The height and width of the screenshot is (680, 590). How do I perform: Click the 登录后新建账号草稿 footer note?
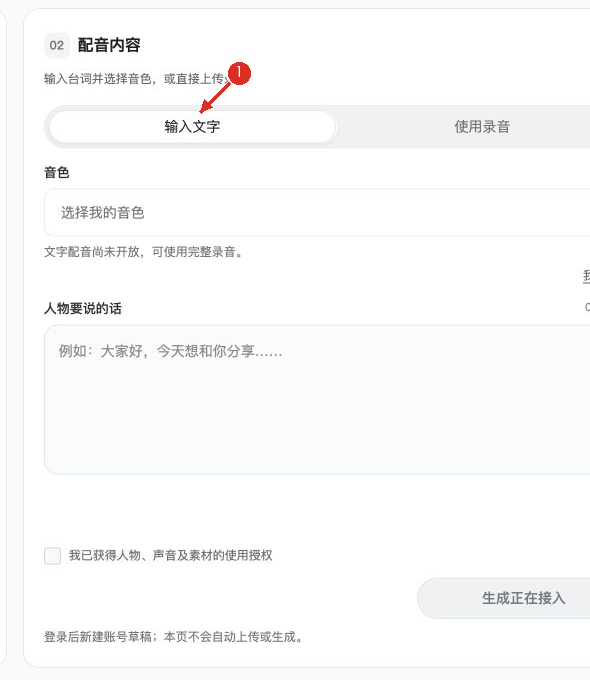click(174, 637)
